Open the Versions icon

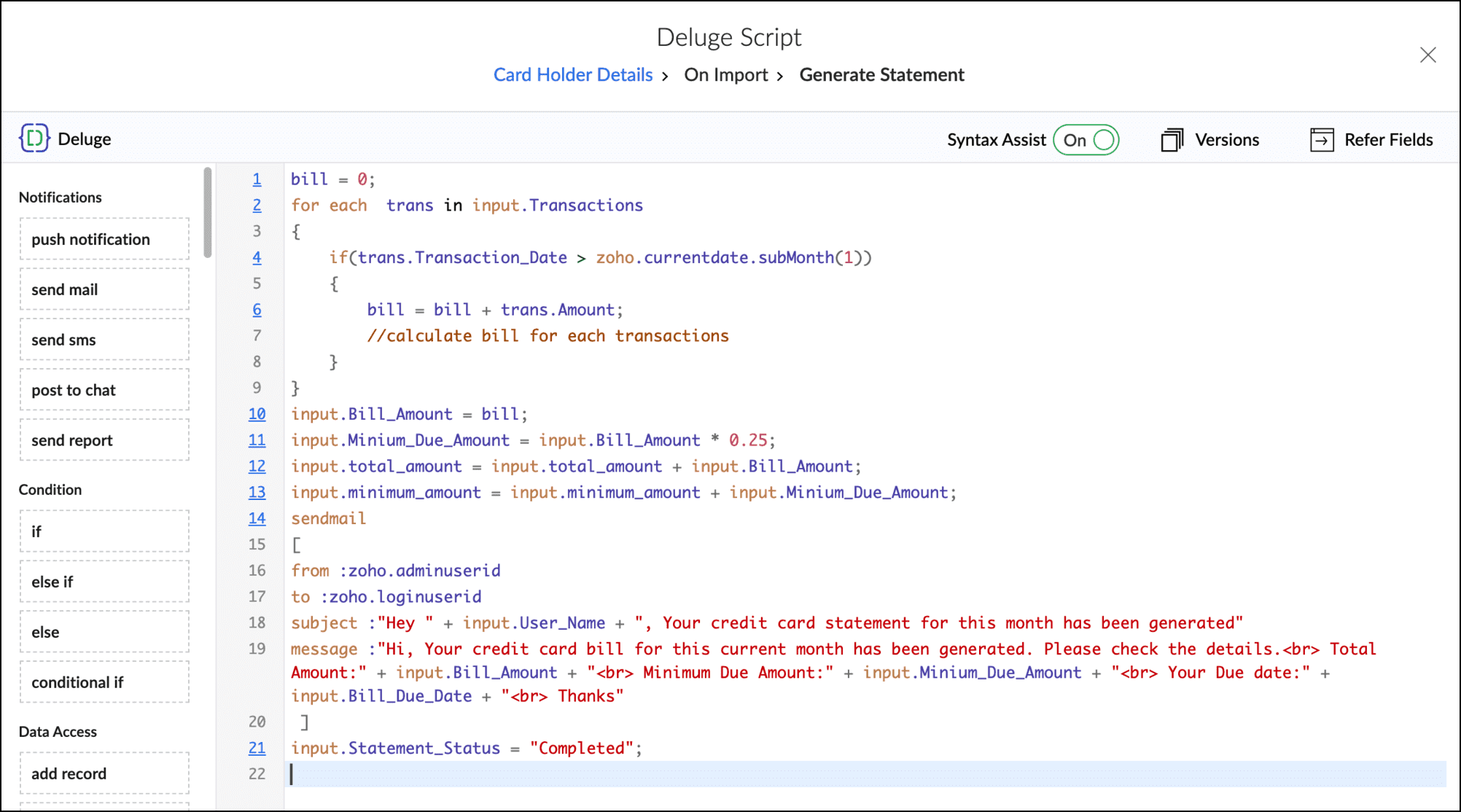point(1172,139)
